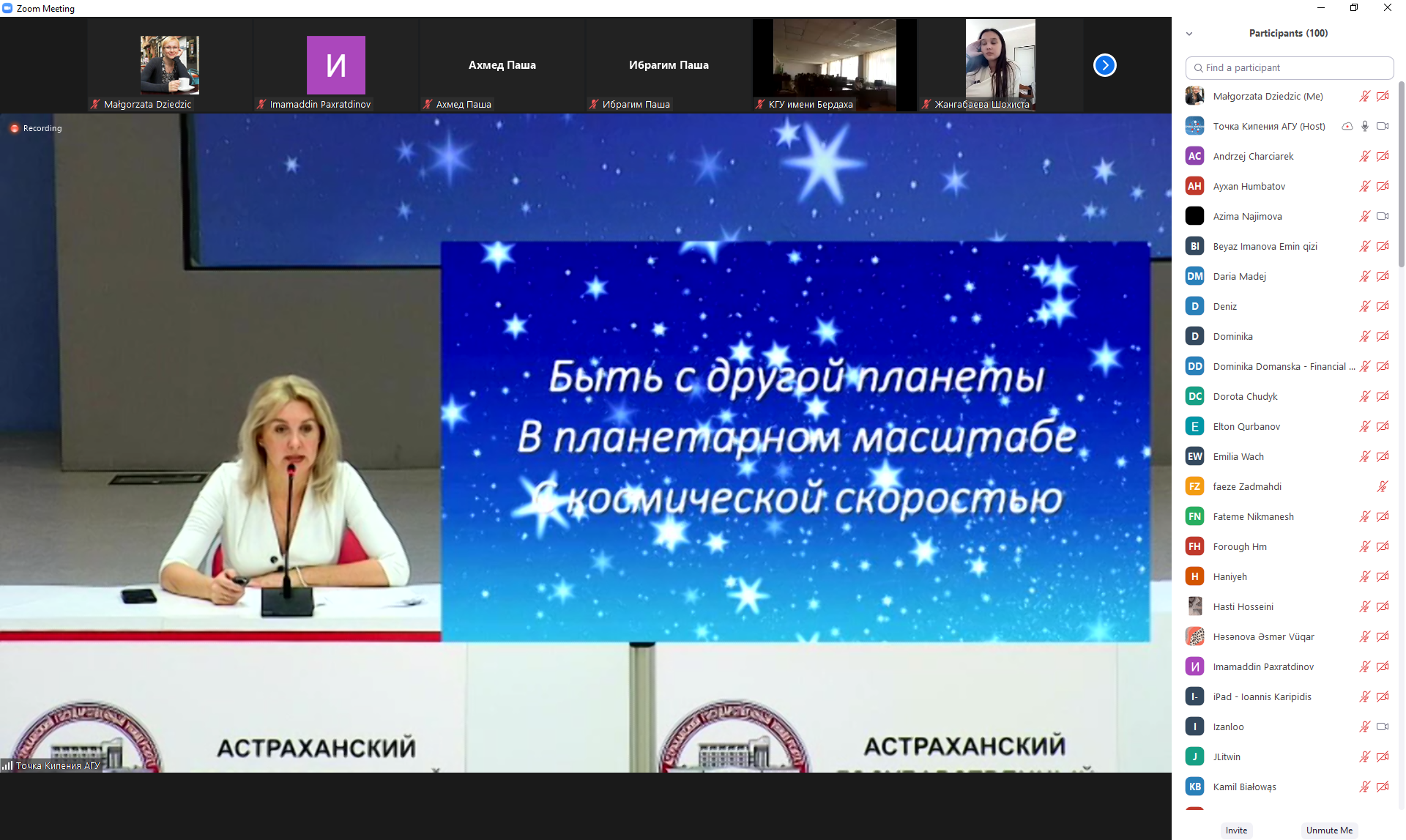
Task: Click the participants list scrollbar
Action: 1401,176
